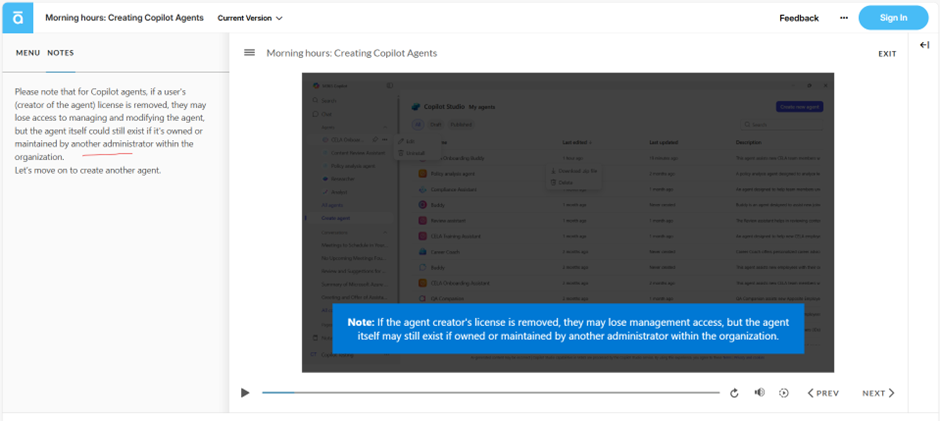Toggle the volume speaker icon
Image resolution: width=940 pixels, height=421 pixels.
(760, 393)
